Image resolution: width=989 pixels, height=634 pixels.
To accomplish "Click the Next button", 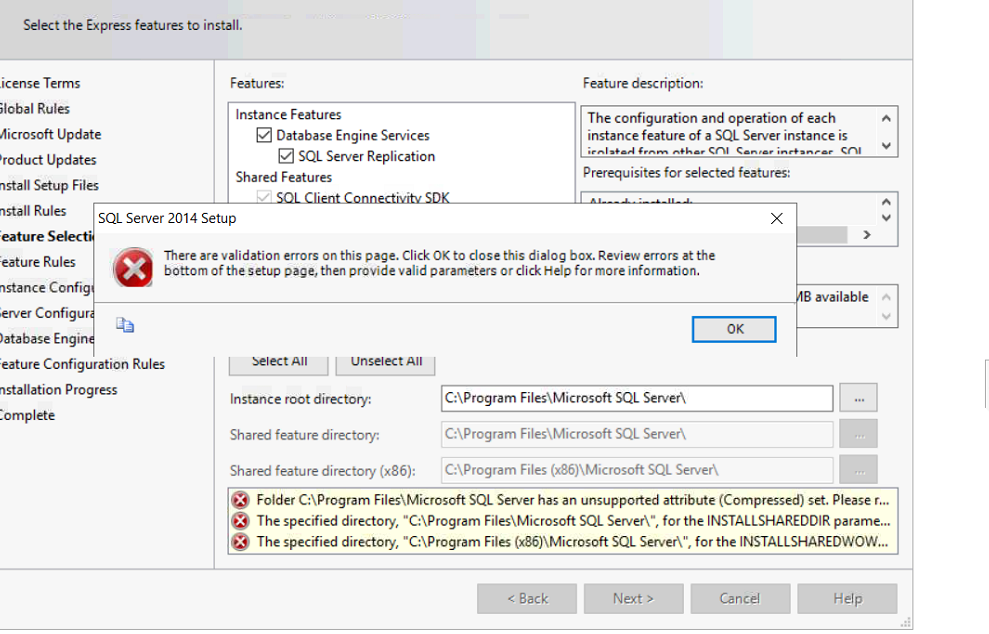I will click(x=633, y=599).
